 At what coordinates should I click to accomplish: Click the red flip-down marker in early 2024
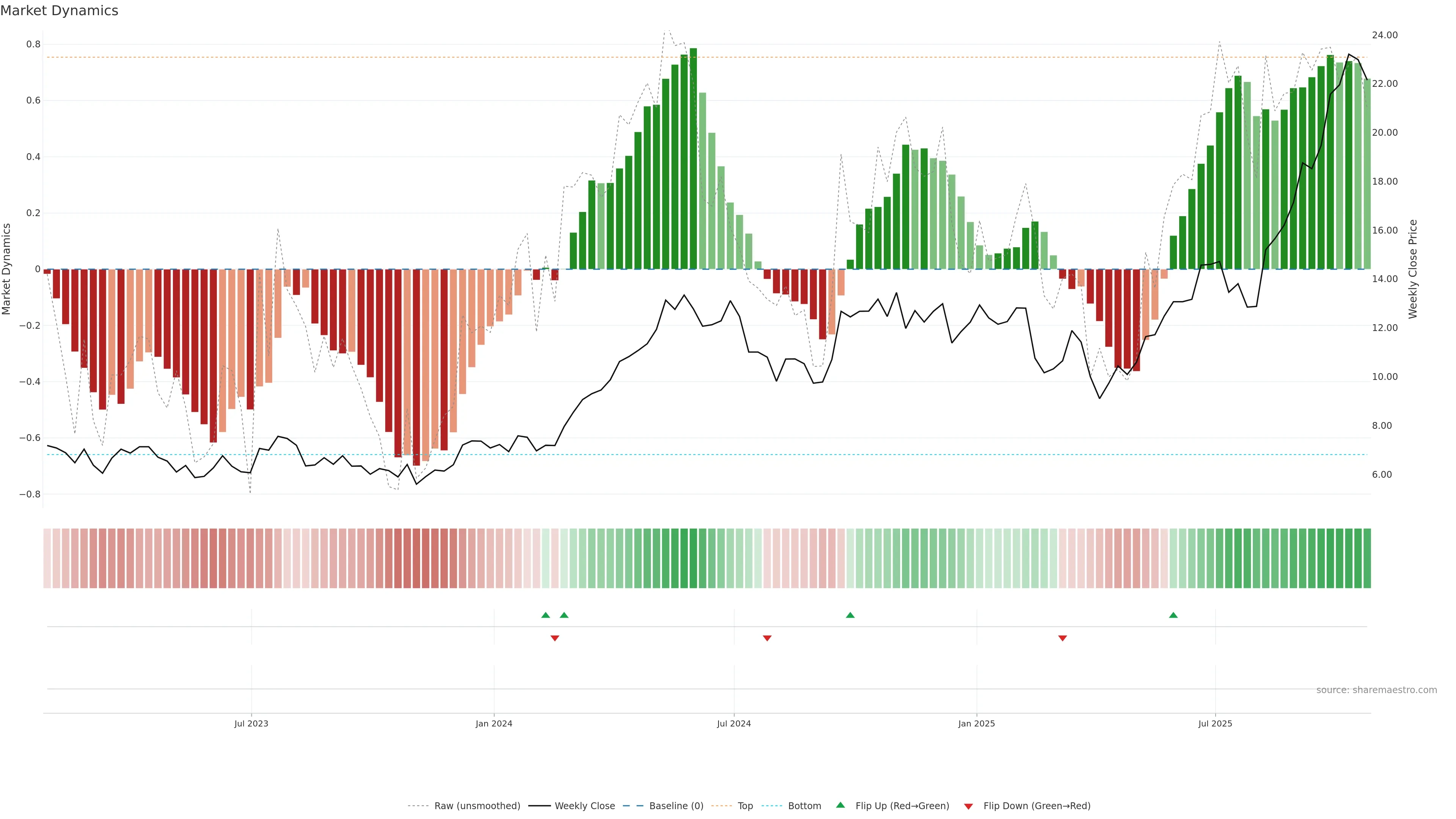554,638
